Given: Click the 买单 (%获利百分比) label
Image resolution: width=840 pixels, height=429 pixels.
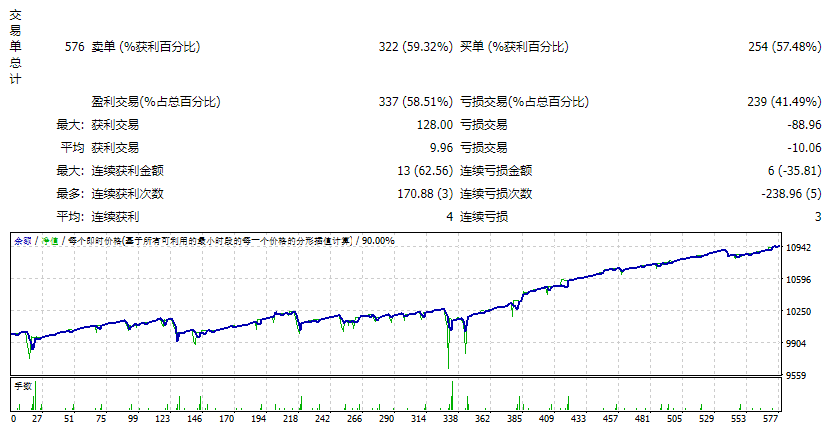Looking at the screenshot, I should tap(514, 47).
